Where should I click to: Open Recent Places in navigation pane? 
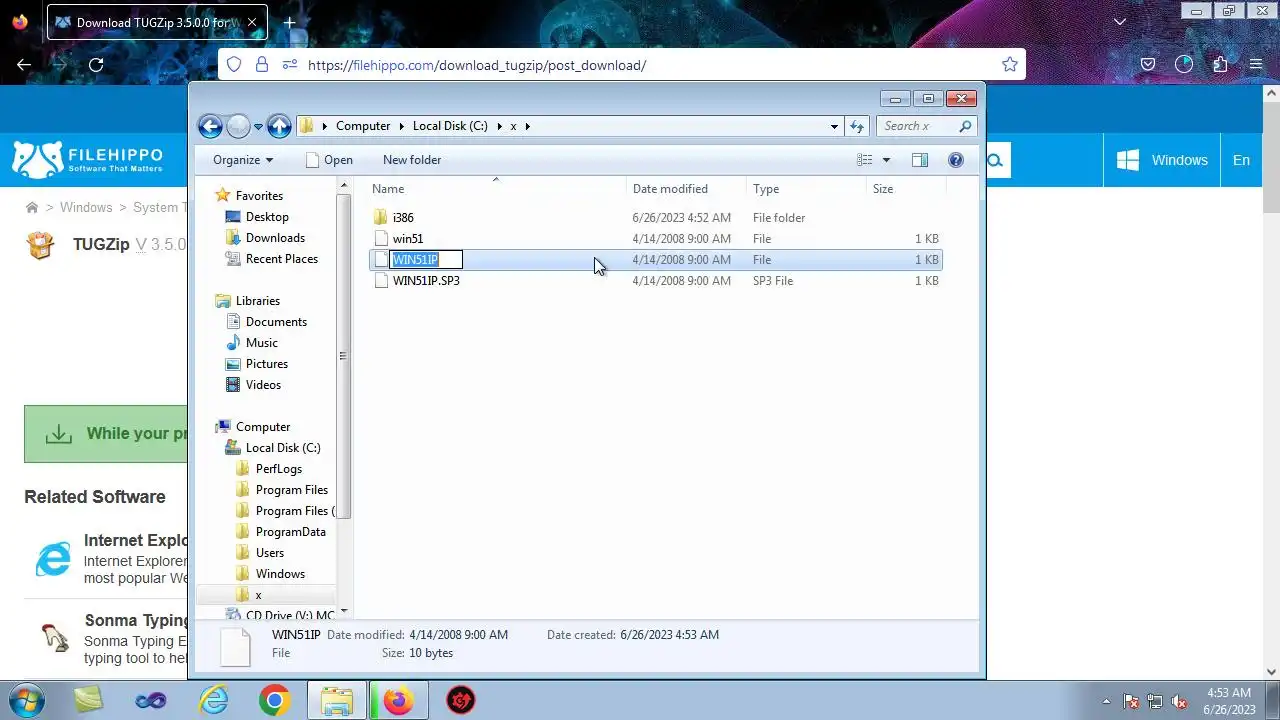[x=282, y=259]
